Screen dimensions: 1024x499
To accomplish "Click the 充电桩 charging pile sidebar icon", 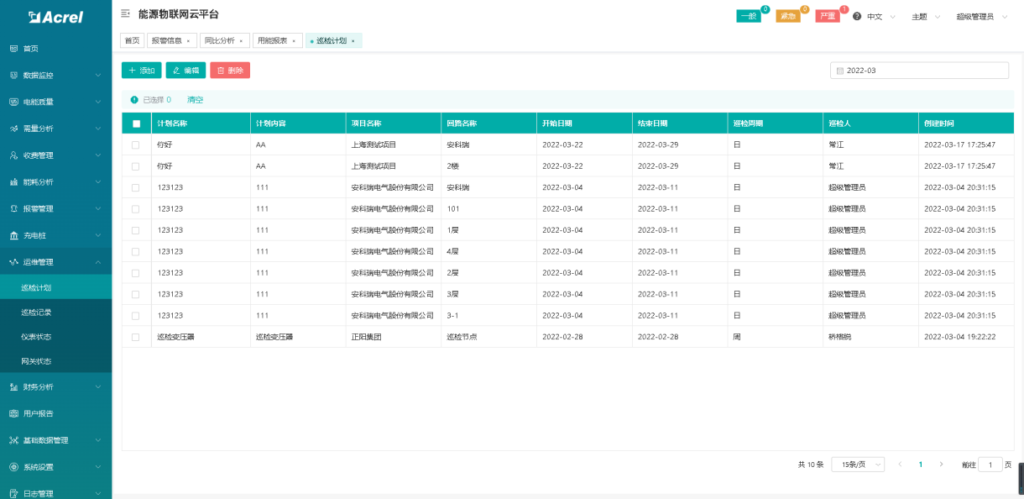I will point(13,235).
